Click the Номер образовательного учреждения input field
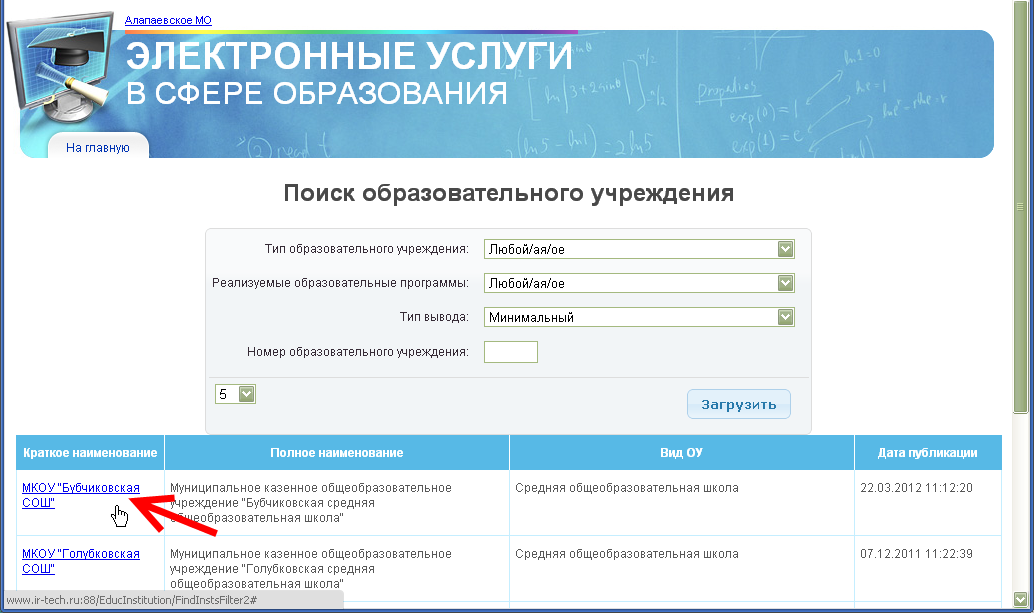Image resolution: width=1034 pixels, height=613 pixels. tap(511, 352)
